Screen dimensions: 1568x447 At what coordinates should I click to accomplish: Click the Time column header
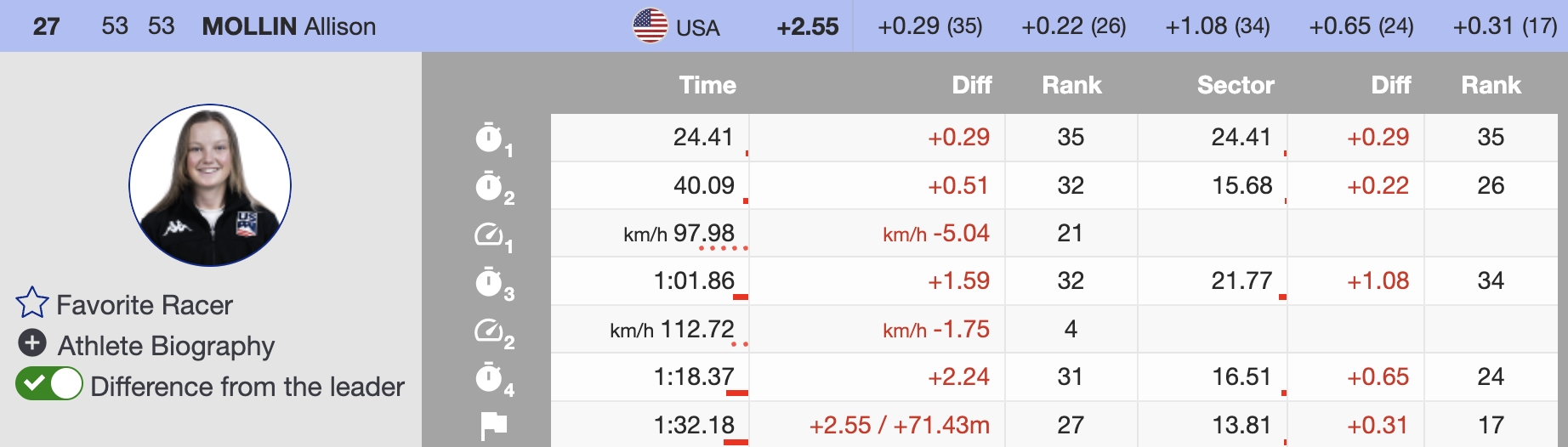point(707,85)
